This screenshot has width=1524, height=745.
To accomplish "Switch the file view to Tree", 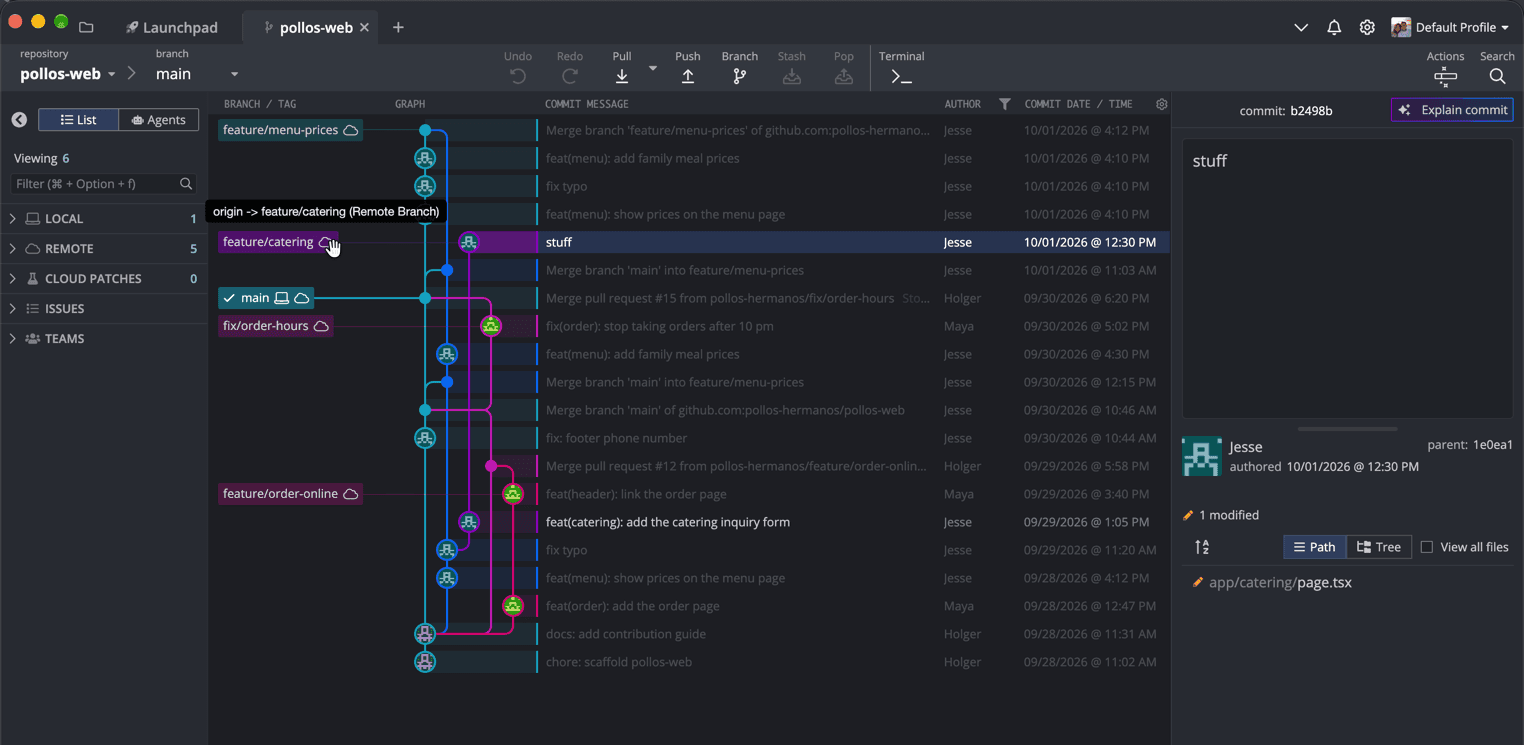I will click(1378, 547).
